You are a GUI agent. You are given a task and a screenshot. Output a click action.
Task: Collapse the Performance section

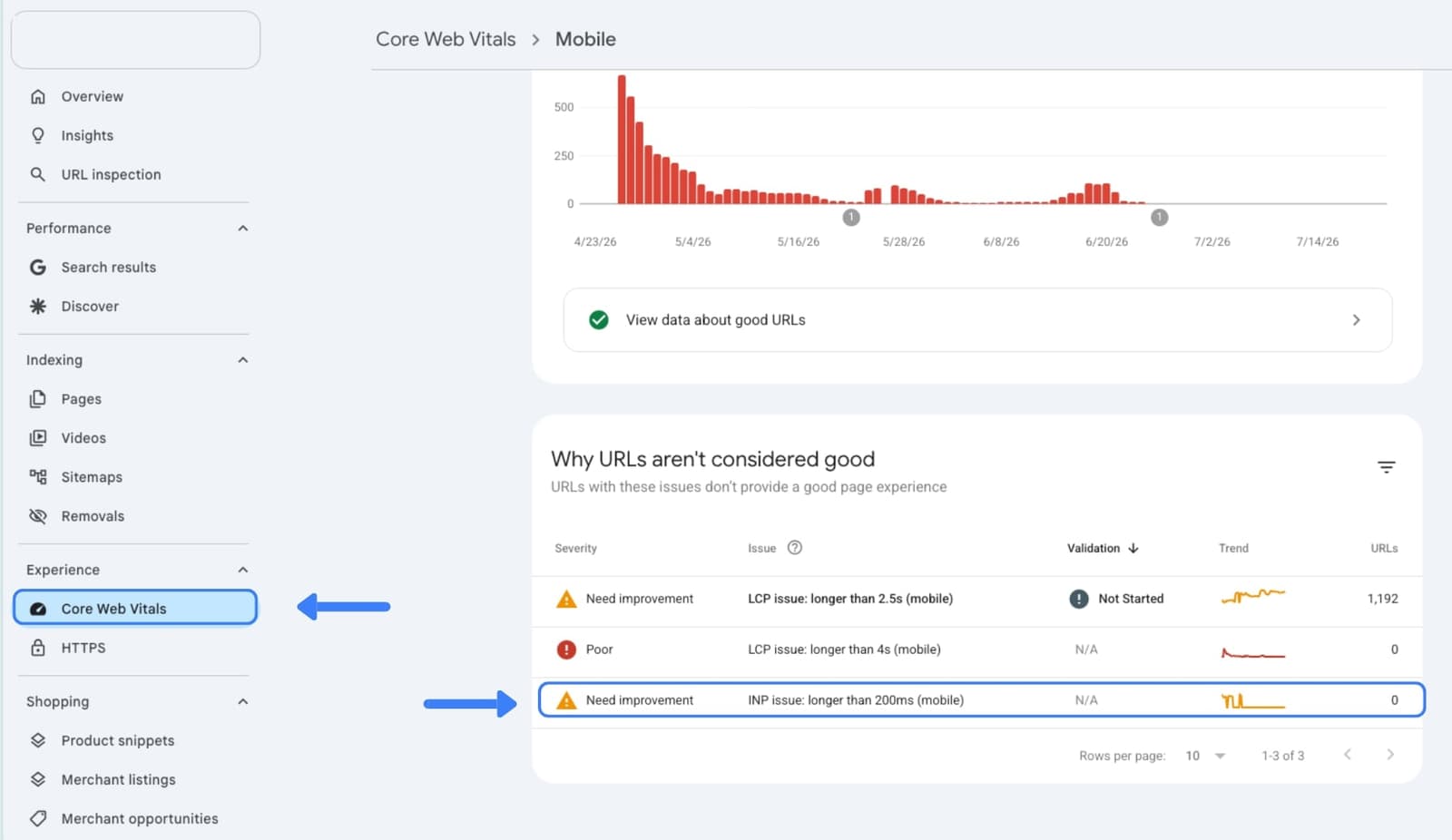pos(242,228)
